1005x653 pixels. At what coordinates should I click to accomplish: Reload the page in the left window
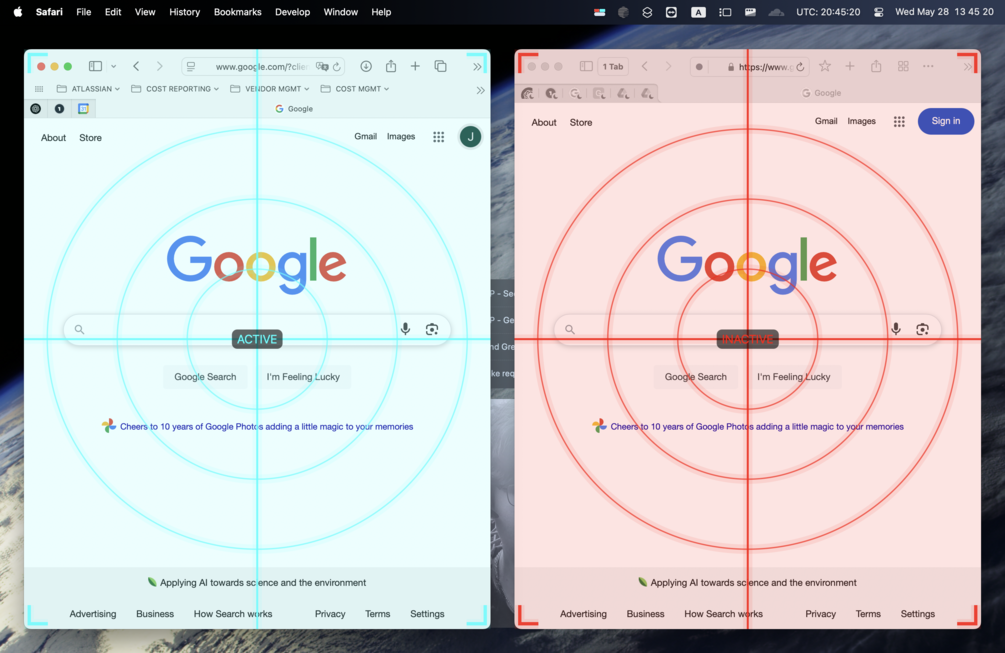pos(336,67)
